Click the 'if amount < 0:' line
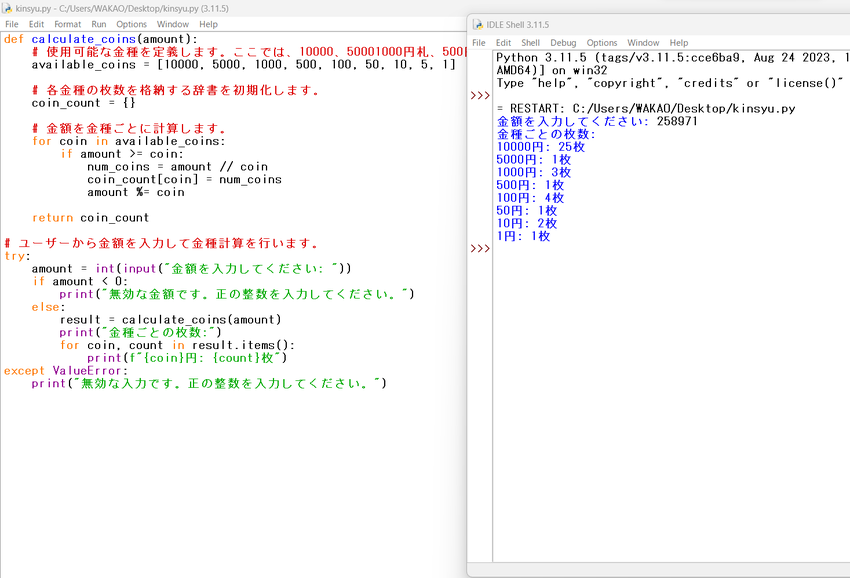The height and width of the screenshot is (578, 850). click(80, 281)
